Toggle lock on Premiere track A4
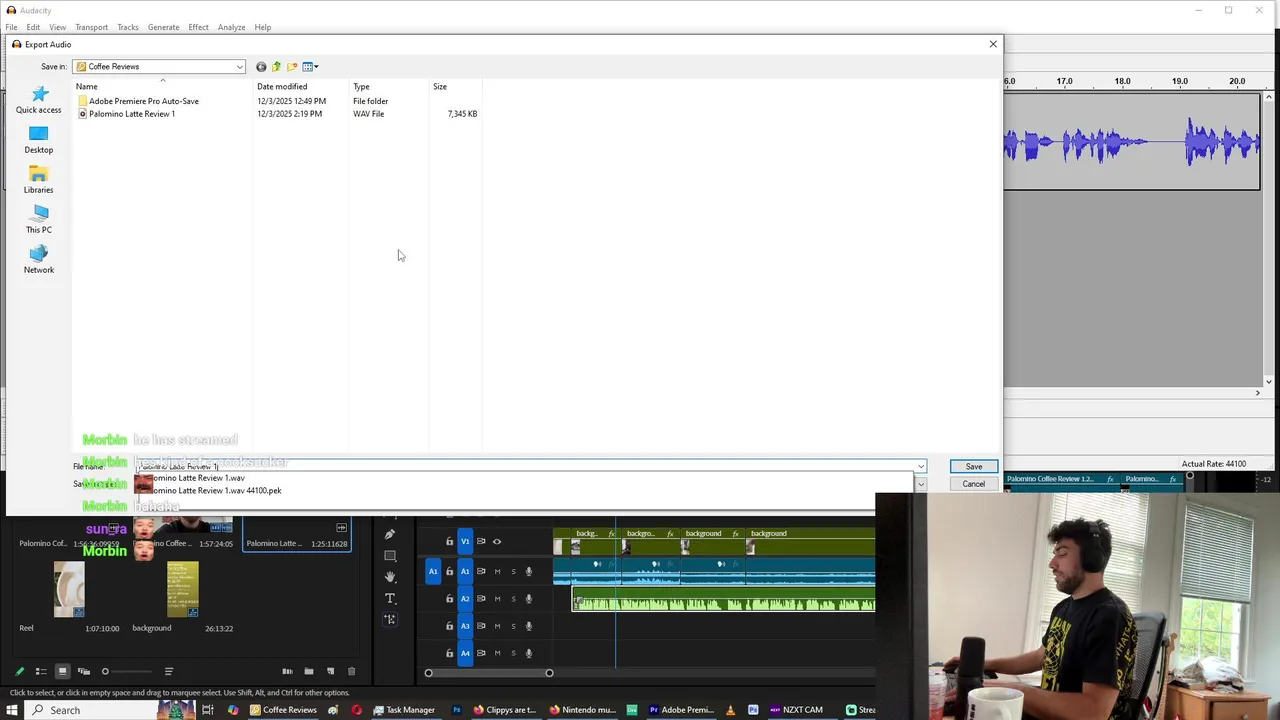The image size is (1280, 720). 449,653
